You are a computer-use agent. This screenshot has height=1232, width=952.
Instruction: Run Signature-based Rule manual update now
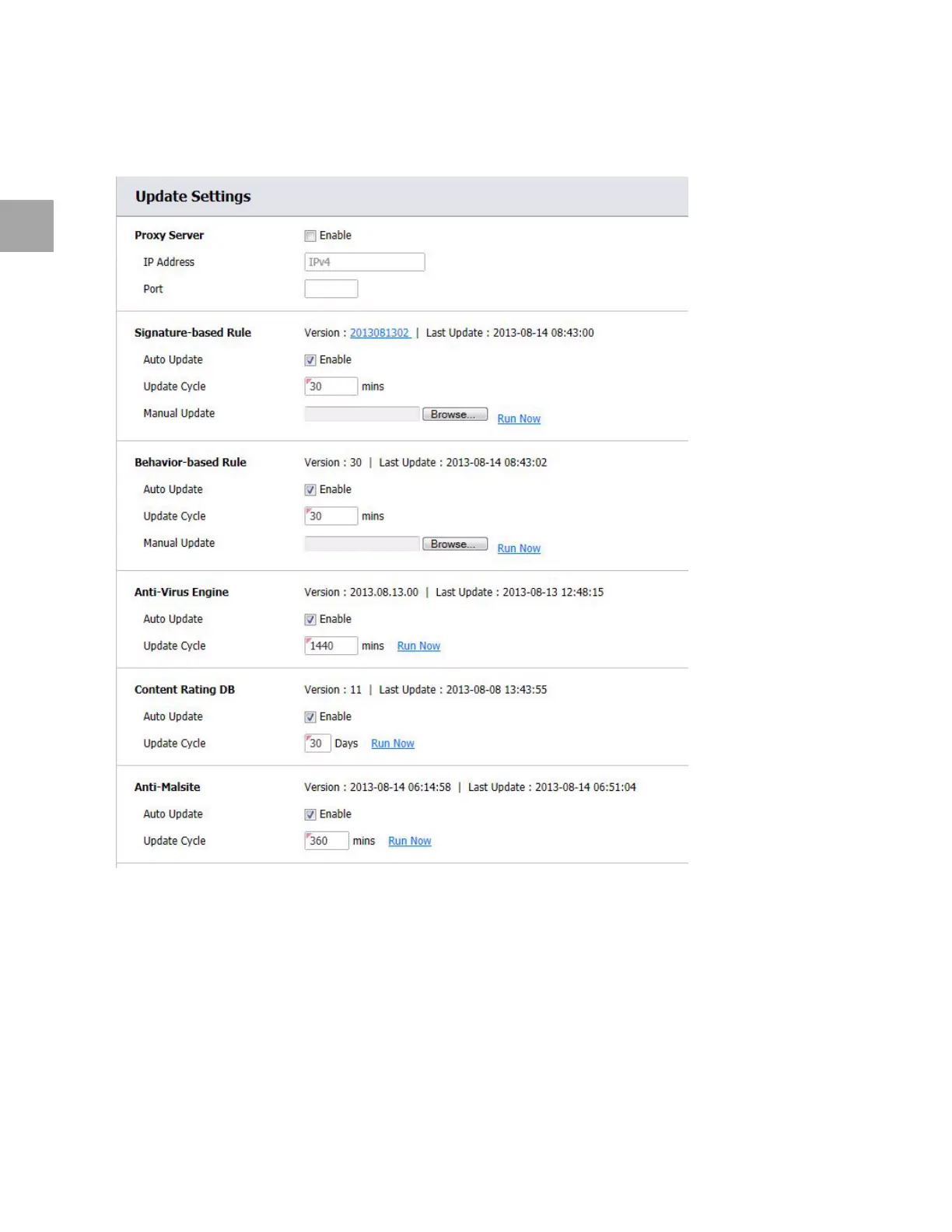coord(519,418)
